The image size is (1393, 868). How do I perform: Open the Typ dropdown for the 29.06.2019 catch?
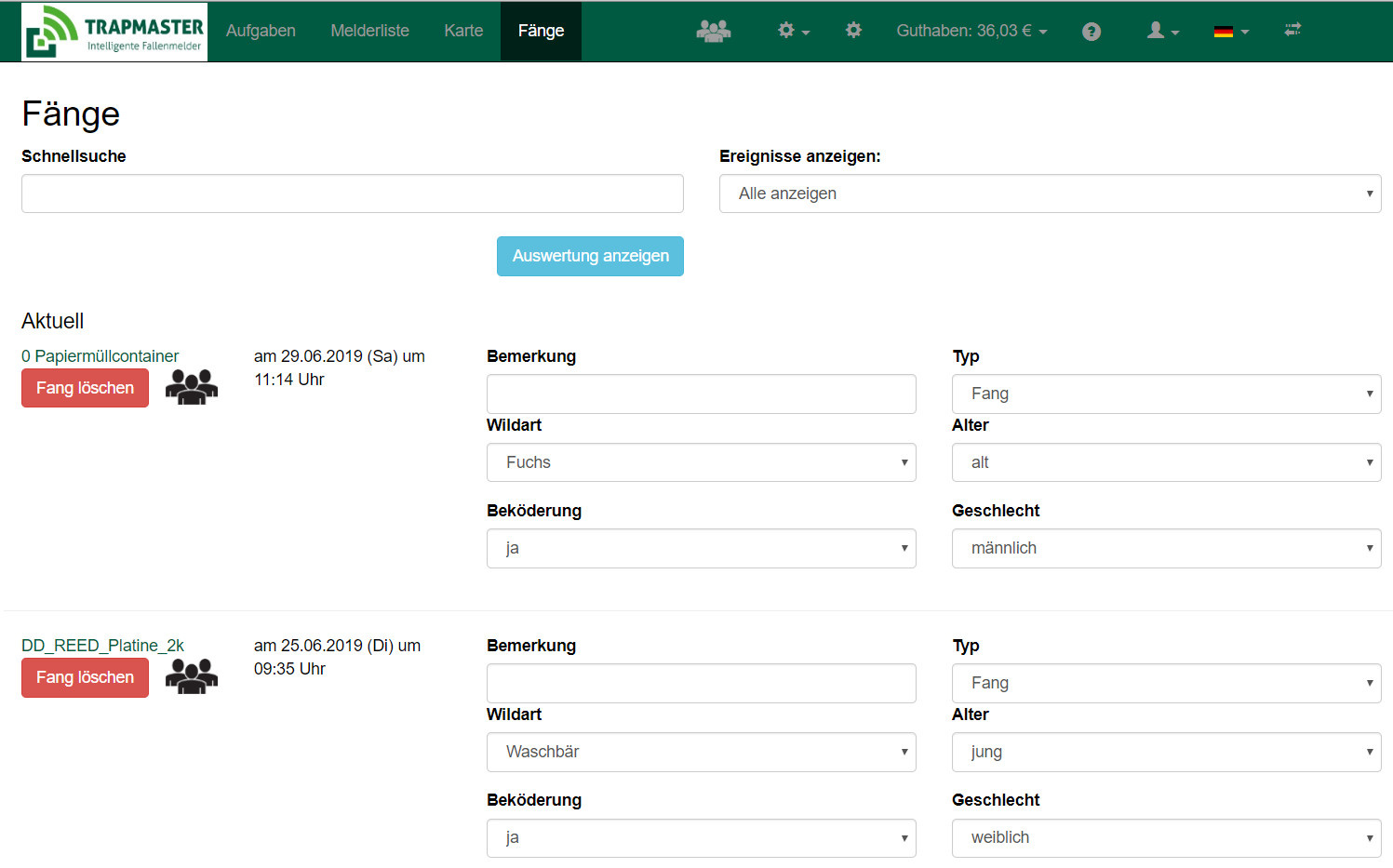[x=1167, y=394]
